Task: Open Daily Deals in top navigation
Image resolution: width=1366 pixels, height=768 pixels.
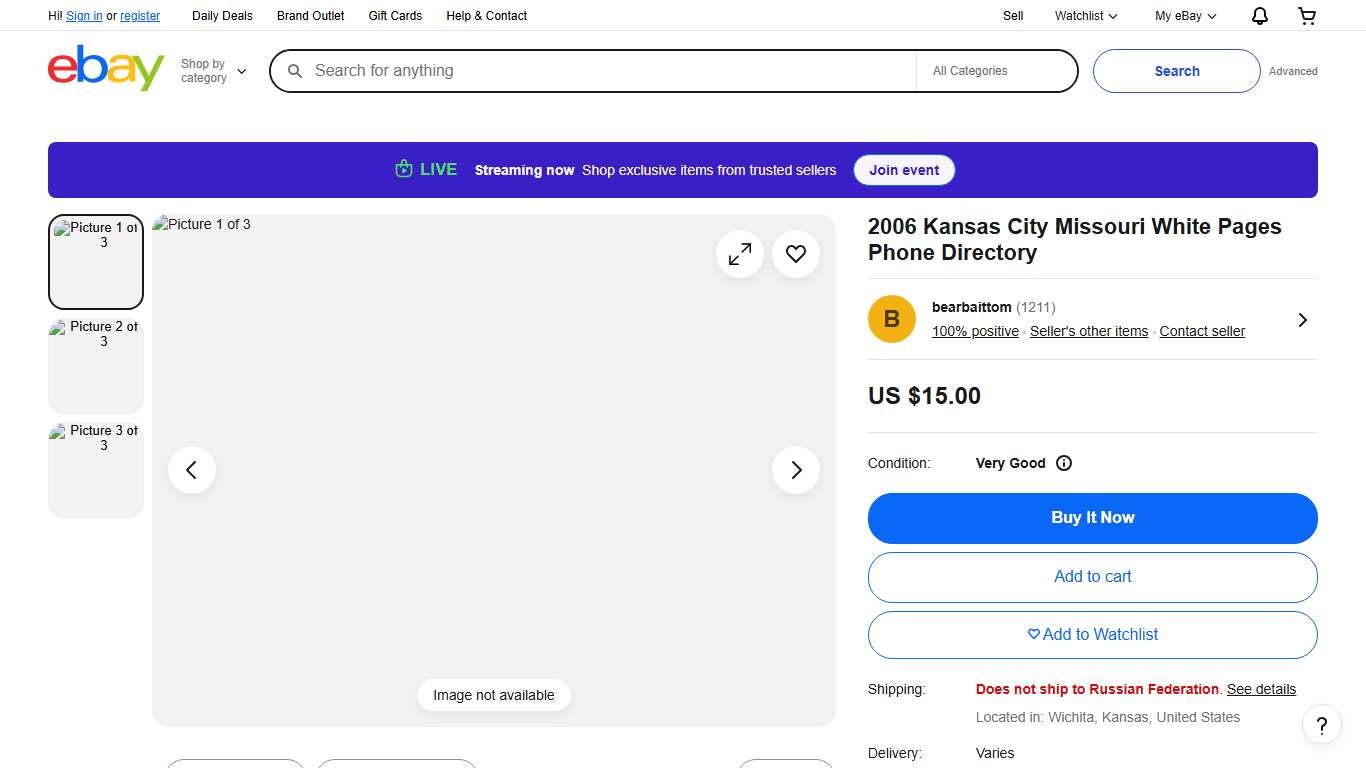Action: [222, 16]
